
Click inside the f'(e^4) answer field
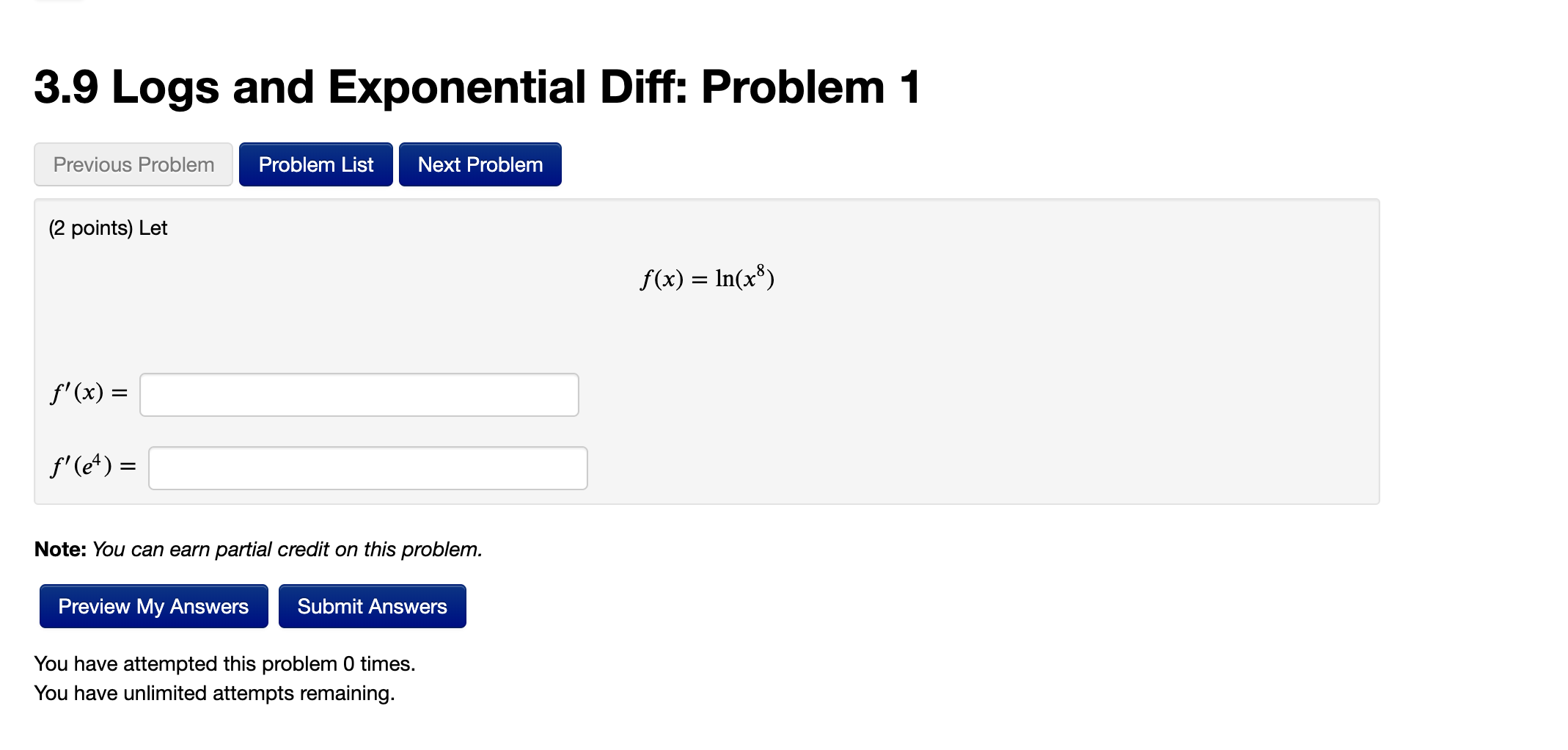coord(367,467)
